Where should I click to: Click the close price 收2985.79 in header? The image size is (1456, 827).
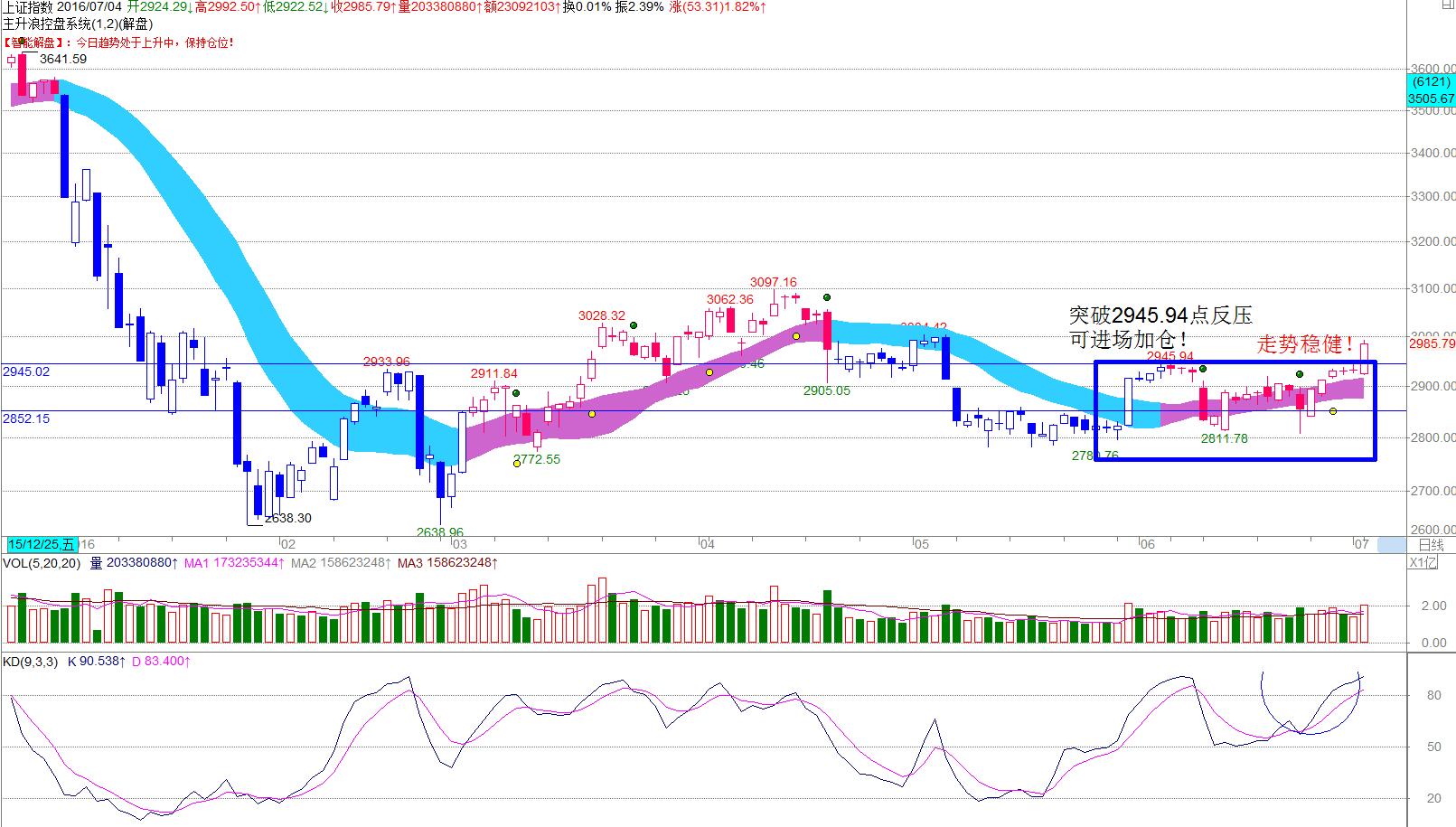point(365,7)
